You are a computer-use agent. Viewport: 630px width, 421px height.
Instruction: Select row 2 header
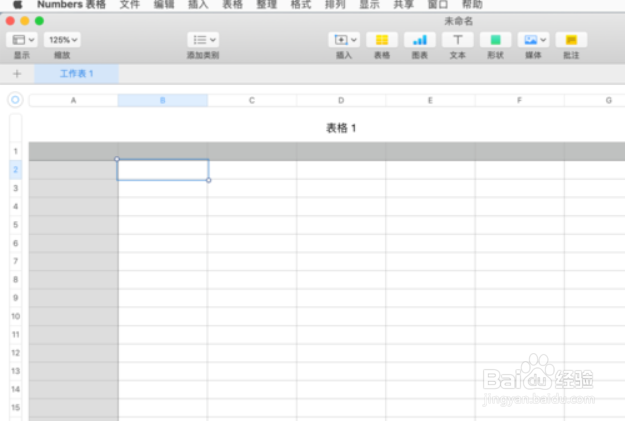coord(15,170)
